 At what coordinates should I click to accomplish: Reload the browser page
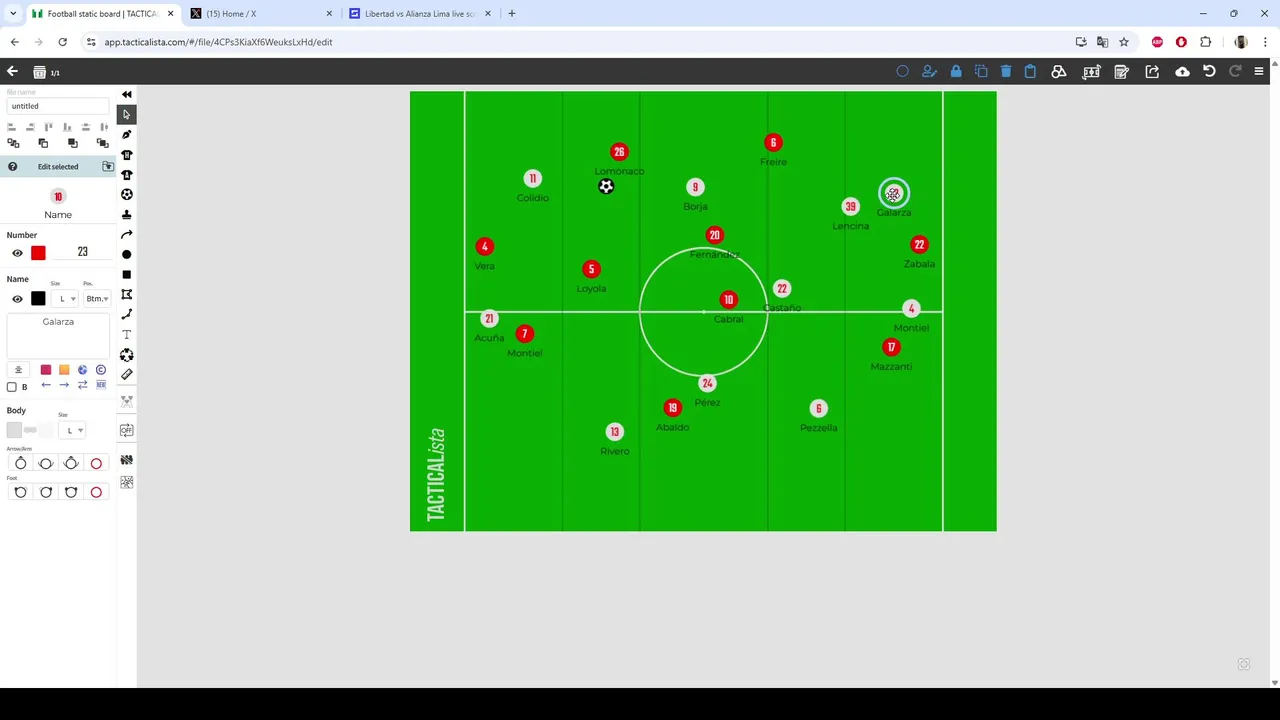[62, 42]
